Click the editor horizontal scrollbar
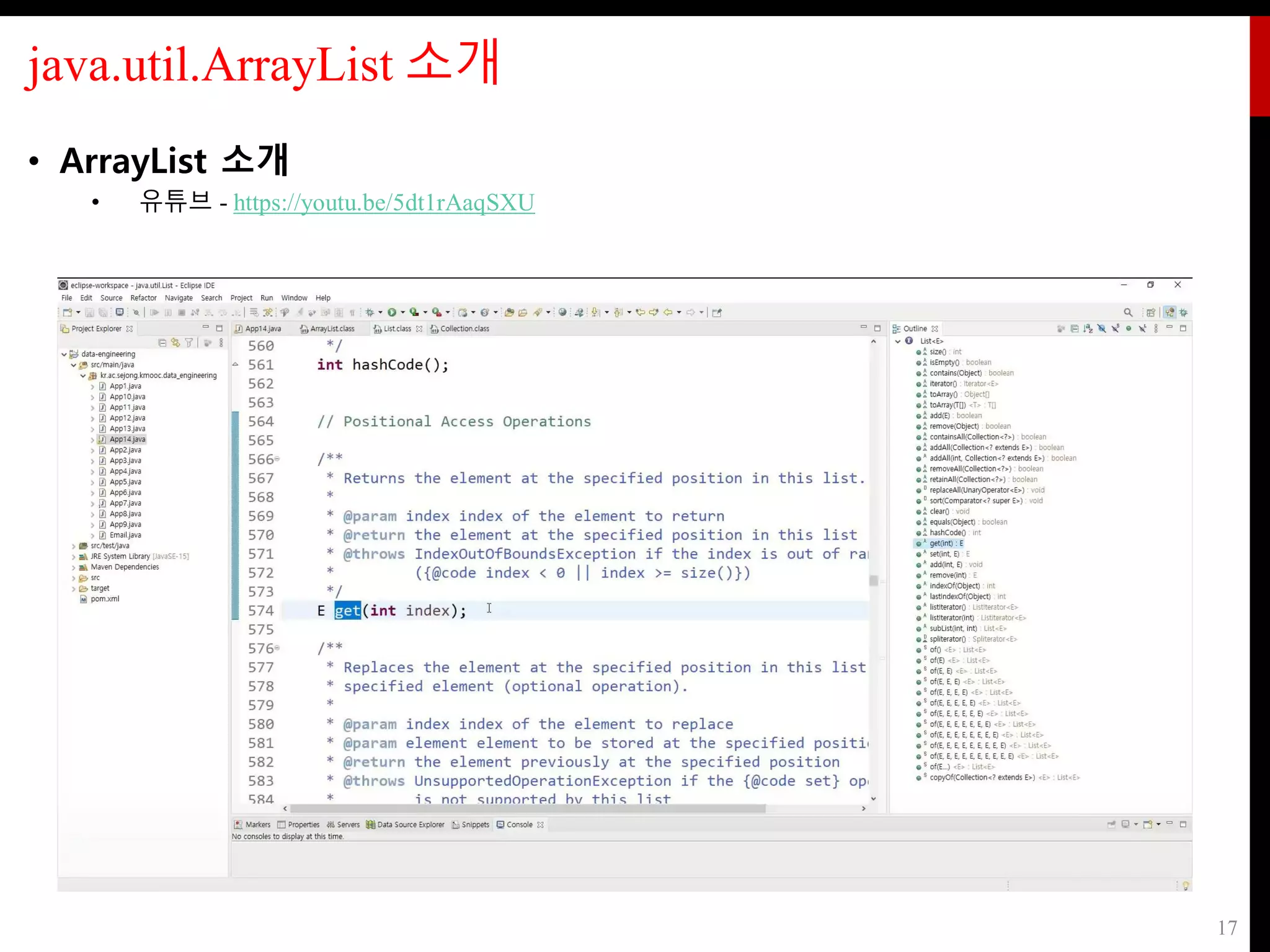1270x952 pixels. pyautogui.click(x=527, y=808)
